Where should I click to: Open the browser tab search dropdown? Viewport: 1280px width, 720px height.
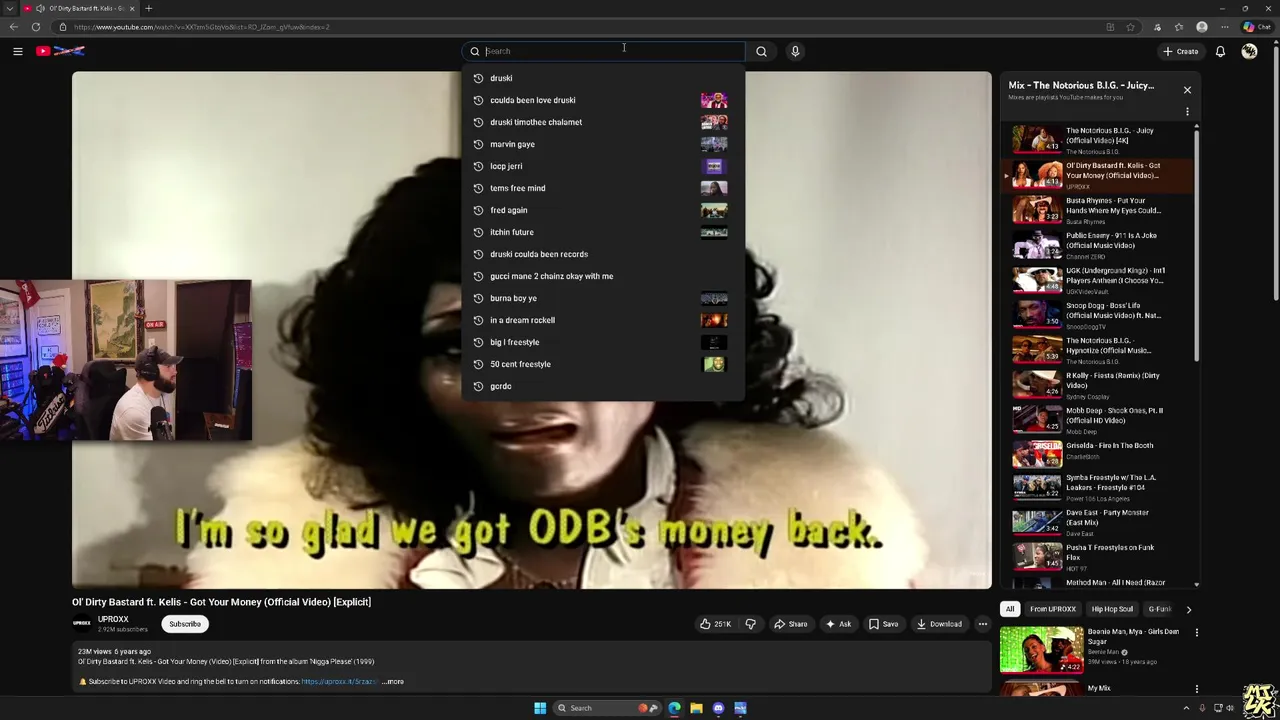[10, 8]
